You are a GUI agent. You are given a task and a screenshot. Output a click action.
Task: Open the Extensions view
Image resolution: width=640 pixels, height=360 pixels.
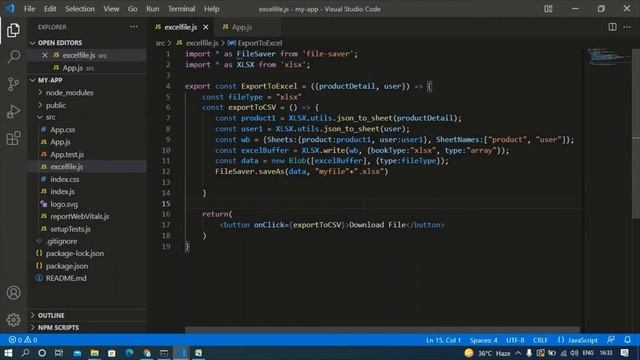(x=13, y=138)
